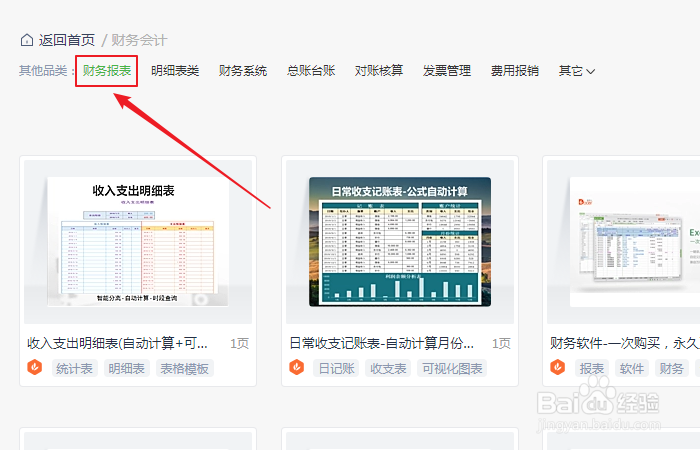The image size is (700, 450).
Task: Switch to the 明细表类 category
Action: click(175, 71)
